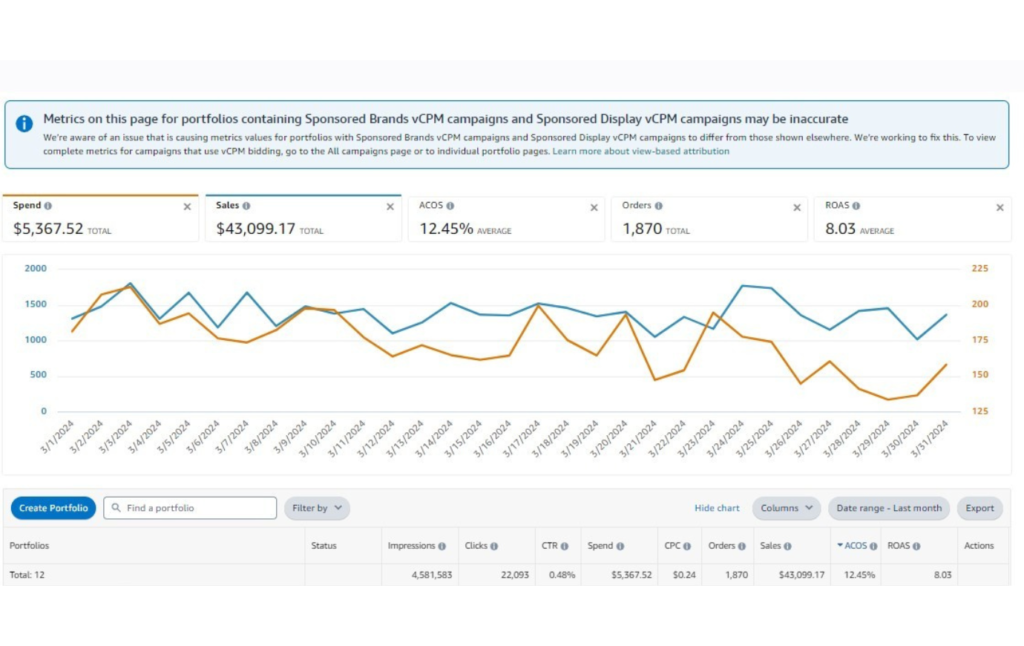The image size is (1024, 646).
Task: Click the 3/17/2024 date label on chart axis
Action: click(x=524, y=438)
